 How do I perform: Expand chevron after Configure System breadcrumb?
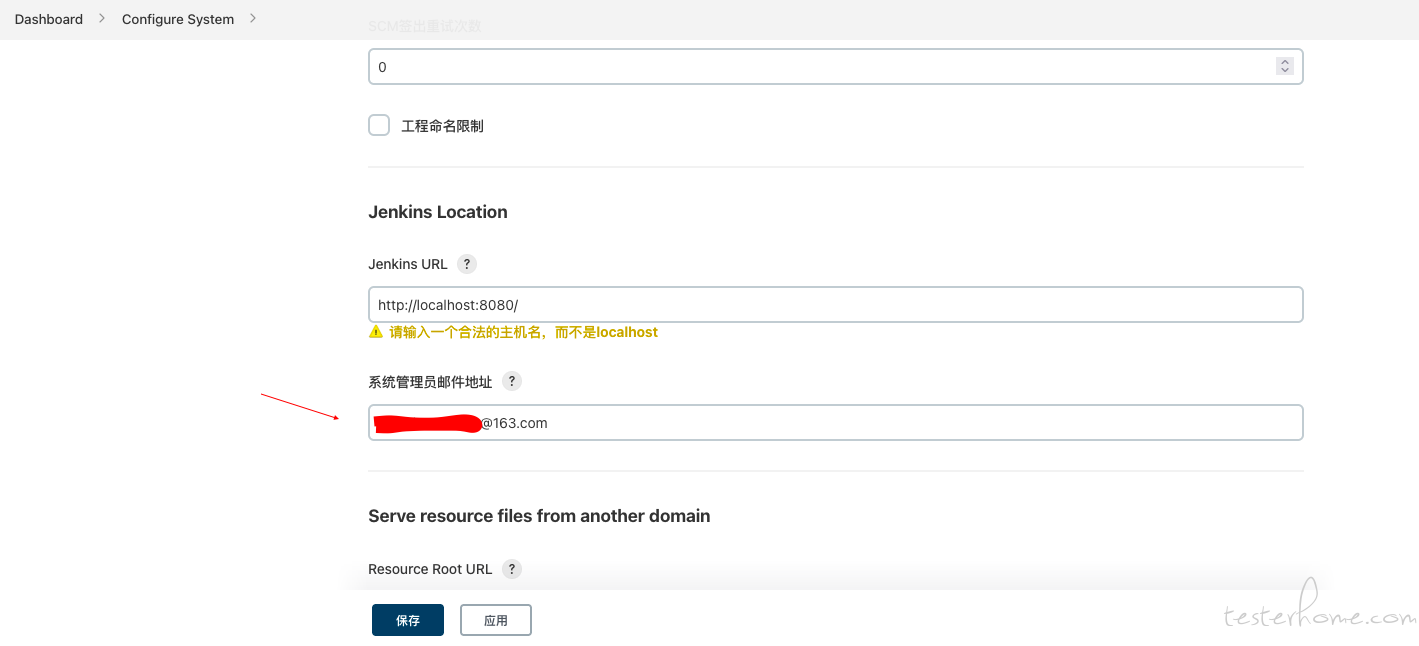pos(252,18)
